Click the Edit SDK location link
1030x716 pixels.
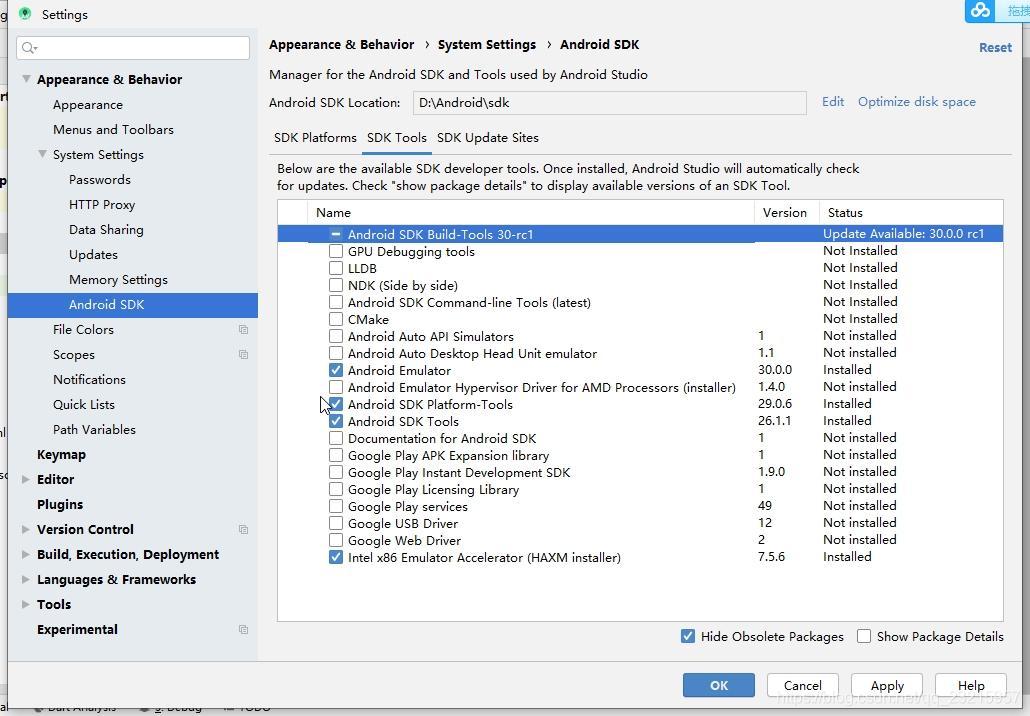tap(833, 102)
